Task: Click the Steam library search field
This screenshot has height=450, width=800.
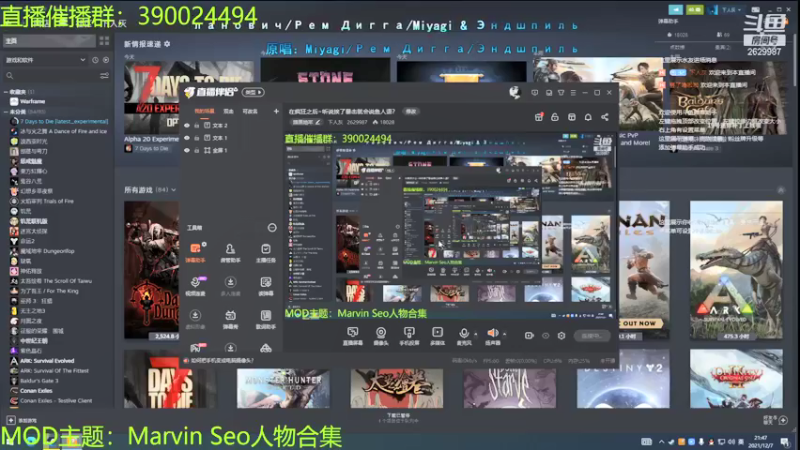Action: click(51, 76)
